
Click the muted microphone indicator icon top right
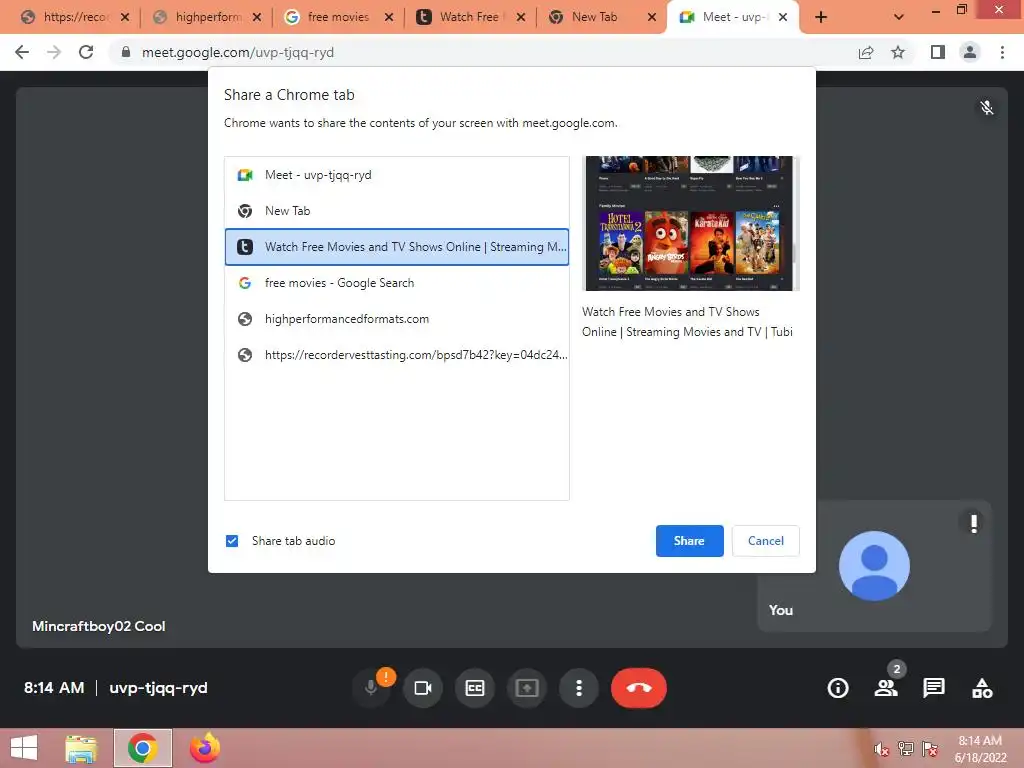987,108
